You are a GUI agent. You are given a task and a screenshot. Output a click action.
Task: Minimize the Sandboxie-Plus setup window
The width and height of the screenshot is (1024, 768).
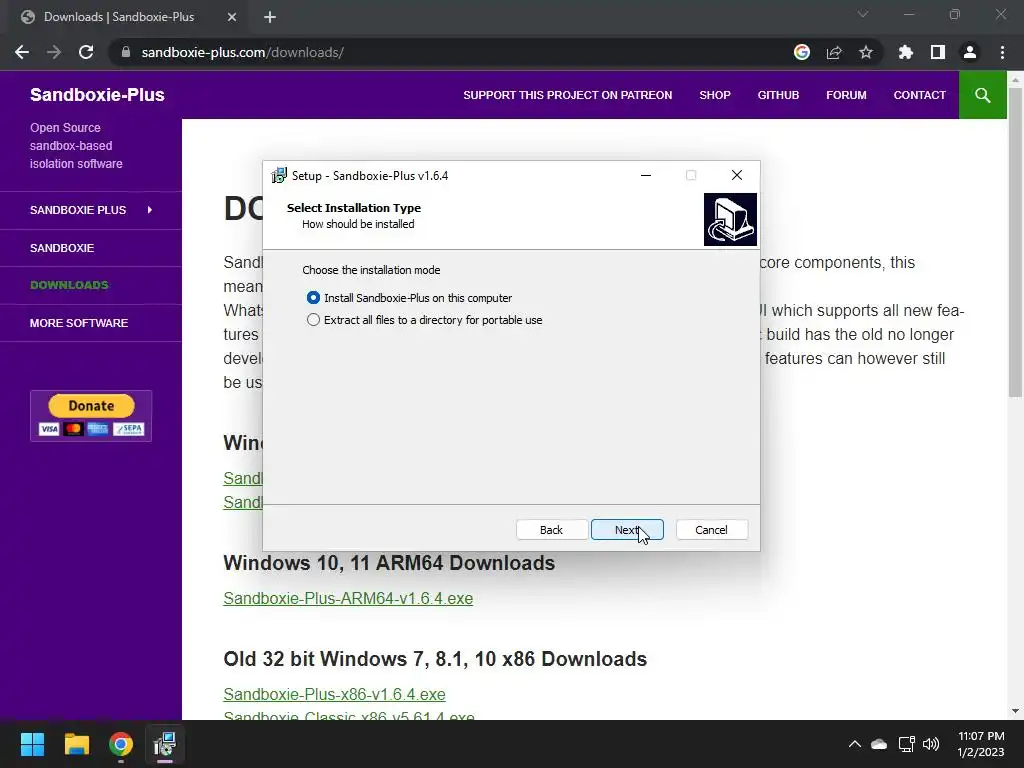click(x=646, y=175)
